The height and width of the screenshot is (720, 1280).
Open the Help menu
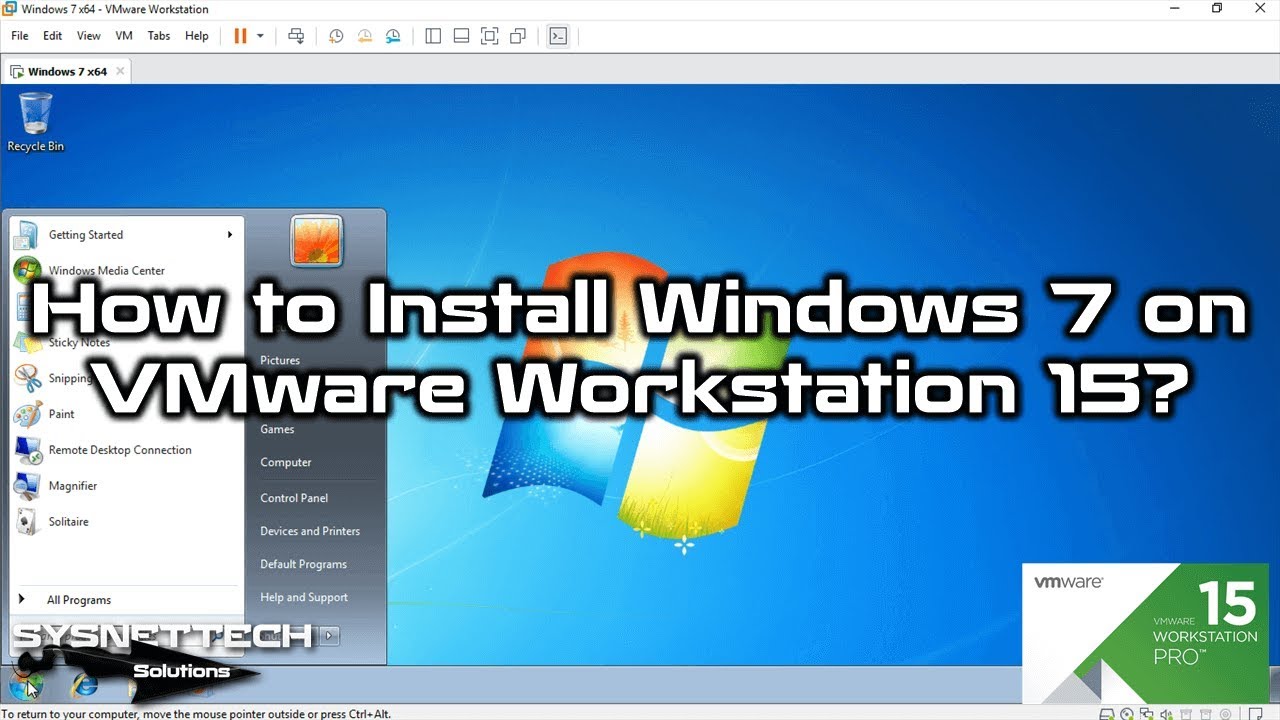(x=197, y=36)
